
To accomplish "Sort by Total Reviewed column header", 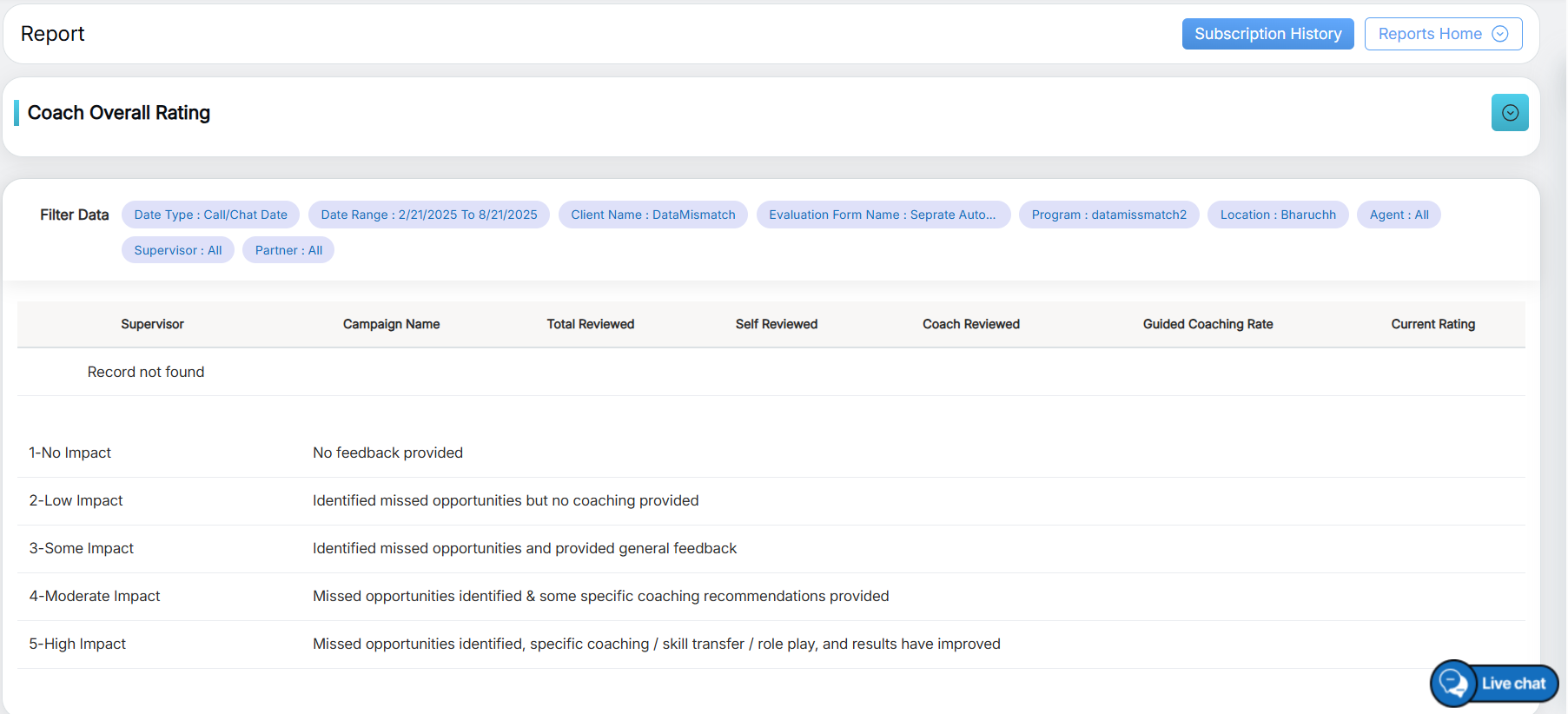I will tap(590, 324).
